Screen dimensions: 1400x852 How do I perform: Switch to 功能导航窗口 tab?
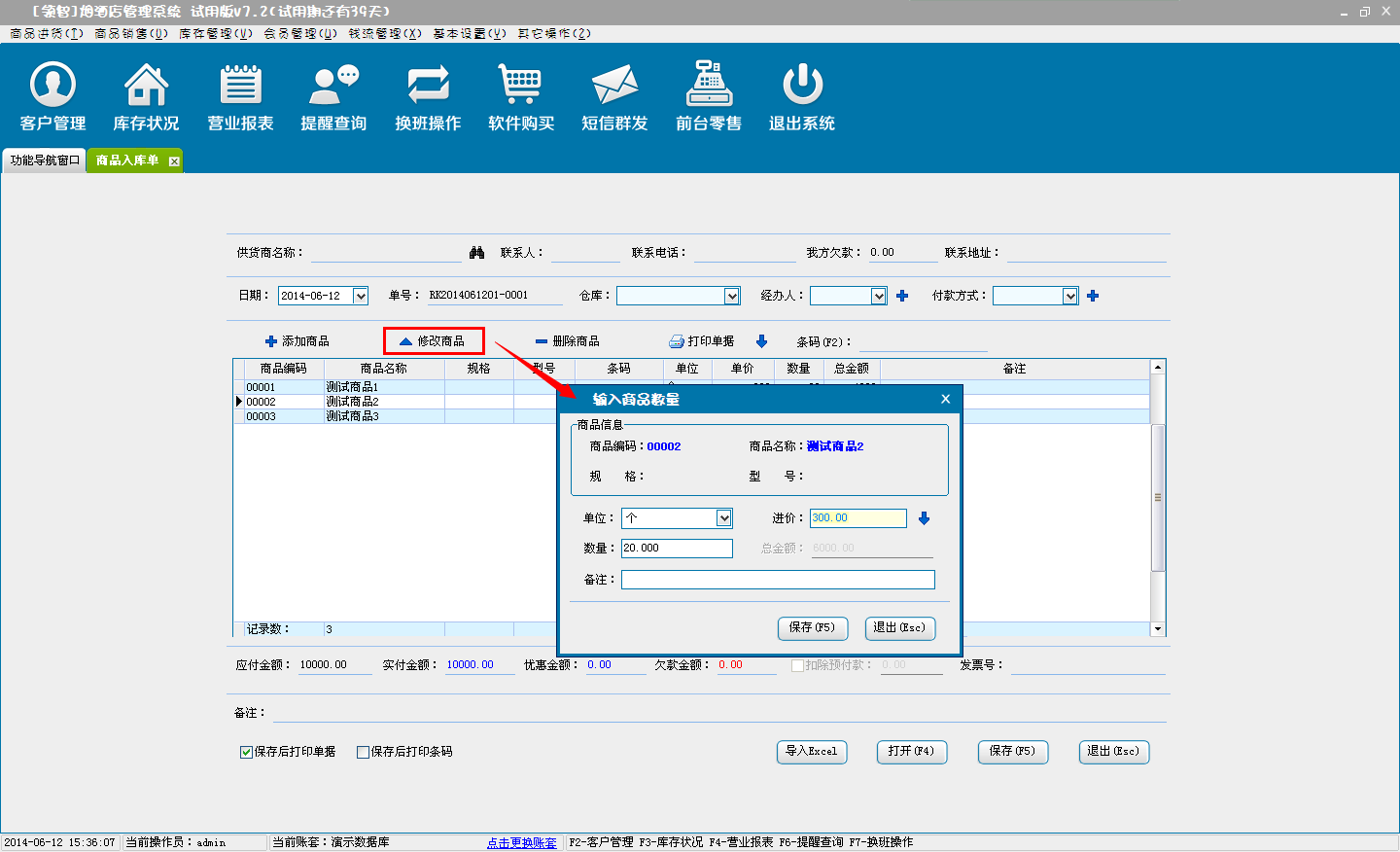click(44, 160)
